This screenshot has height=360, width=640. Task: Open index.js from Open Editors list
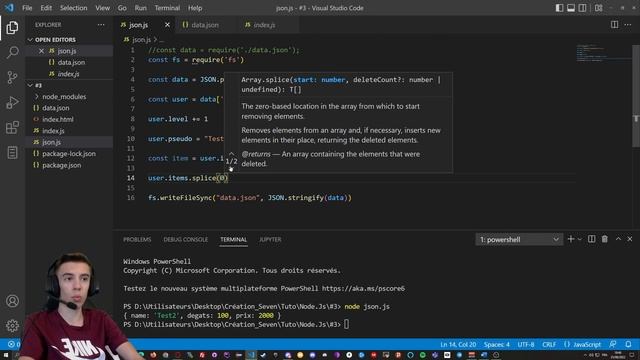point(68,74)
